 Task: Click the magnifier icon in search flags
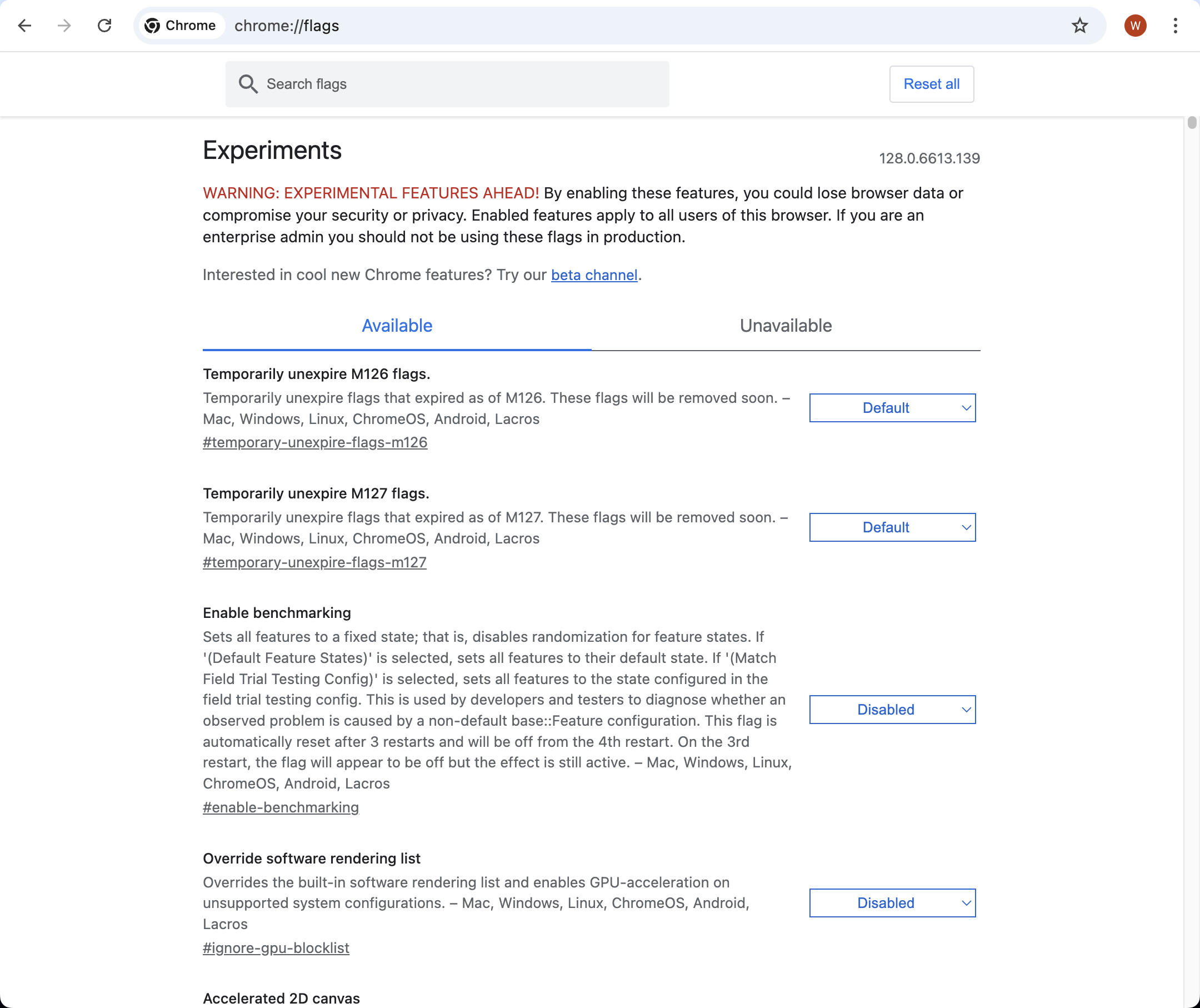pos(248,84)
